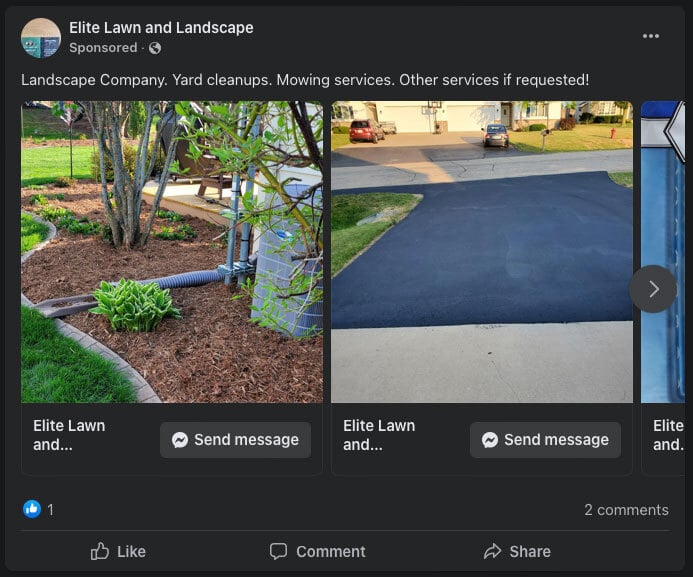The image size is (693, 577).
Task: Open the three-dot post options menu
Action: (x=651, y=36)
